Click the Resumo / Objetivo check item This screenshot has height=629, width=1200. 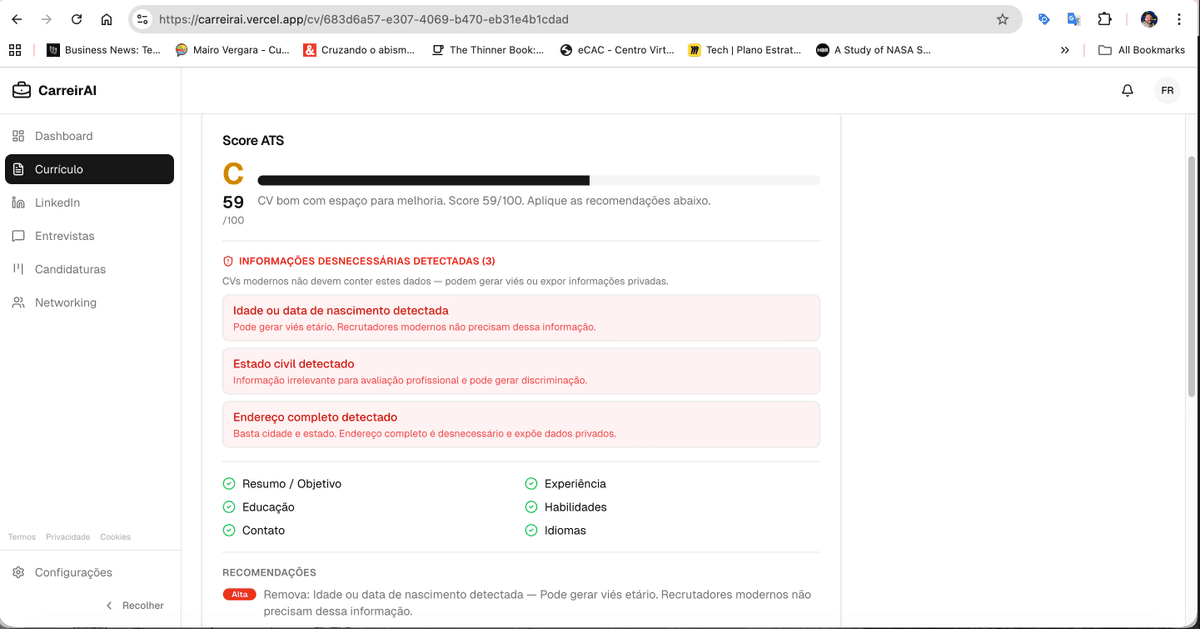point(291,484)
